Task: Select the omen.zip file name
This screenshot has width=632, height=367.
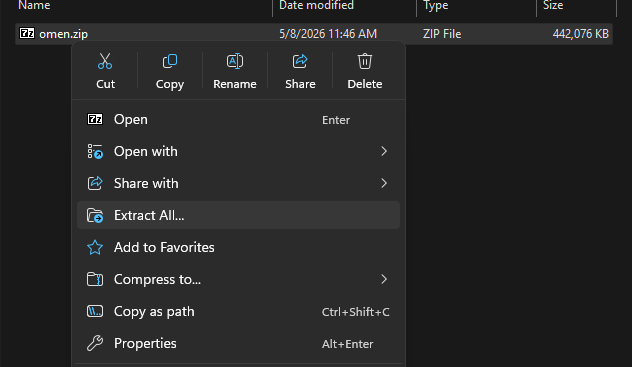Action: [x=63, y=34]
